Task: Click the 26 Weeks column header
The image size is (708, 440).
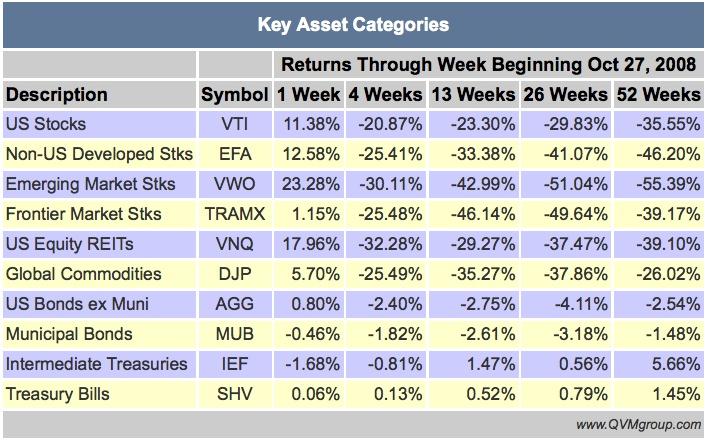Action: (565, 96)
